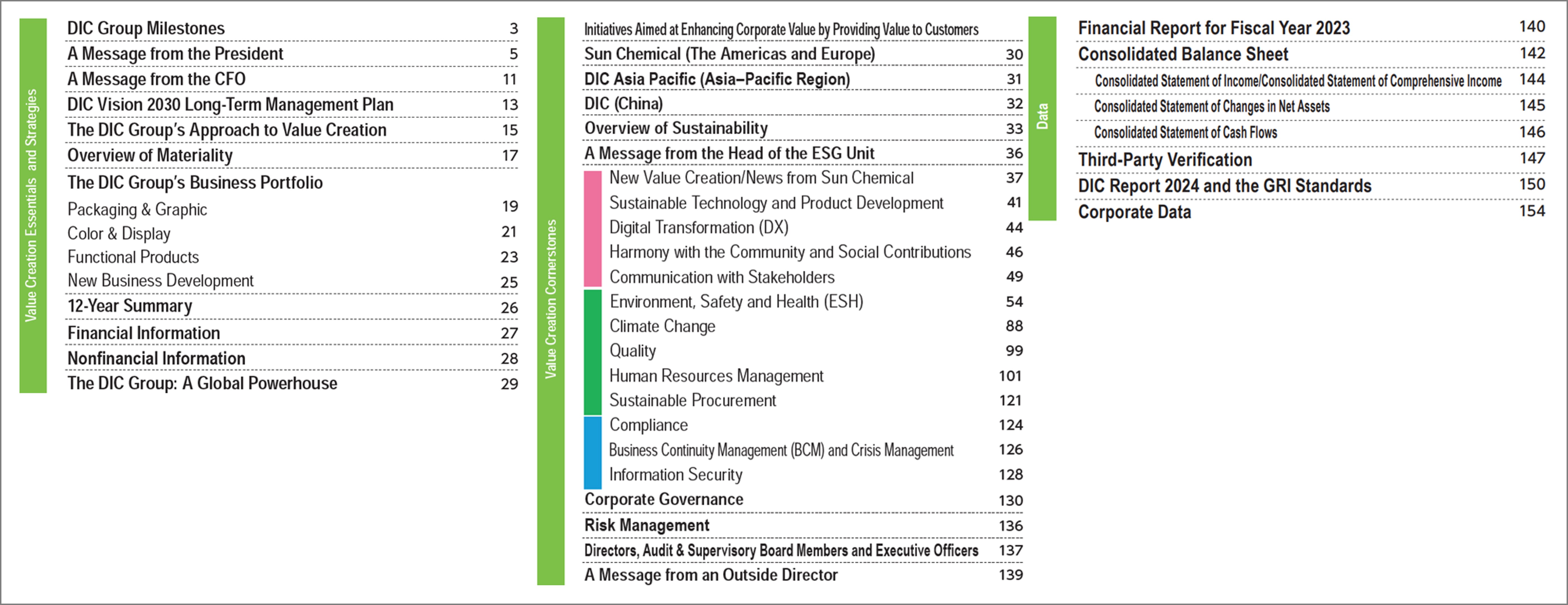Go to Consolidated Balance Sheet
The width and height of the screenshot is (1568, 605).
point(1183,54)
